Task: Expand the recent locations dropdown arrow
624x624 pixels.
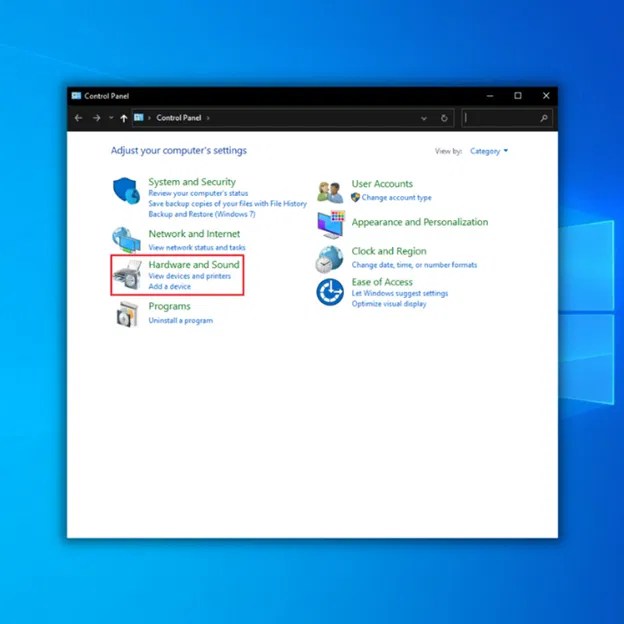Action: 111,118
